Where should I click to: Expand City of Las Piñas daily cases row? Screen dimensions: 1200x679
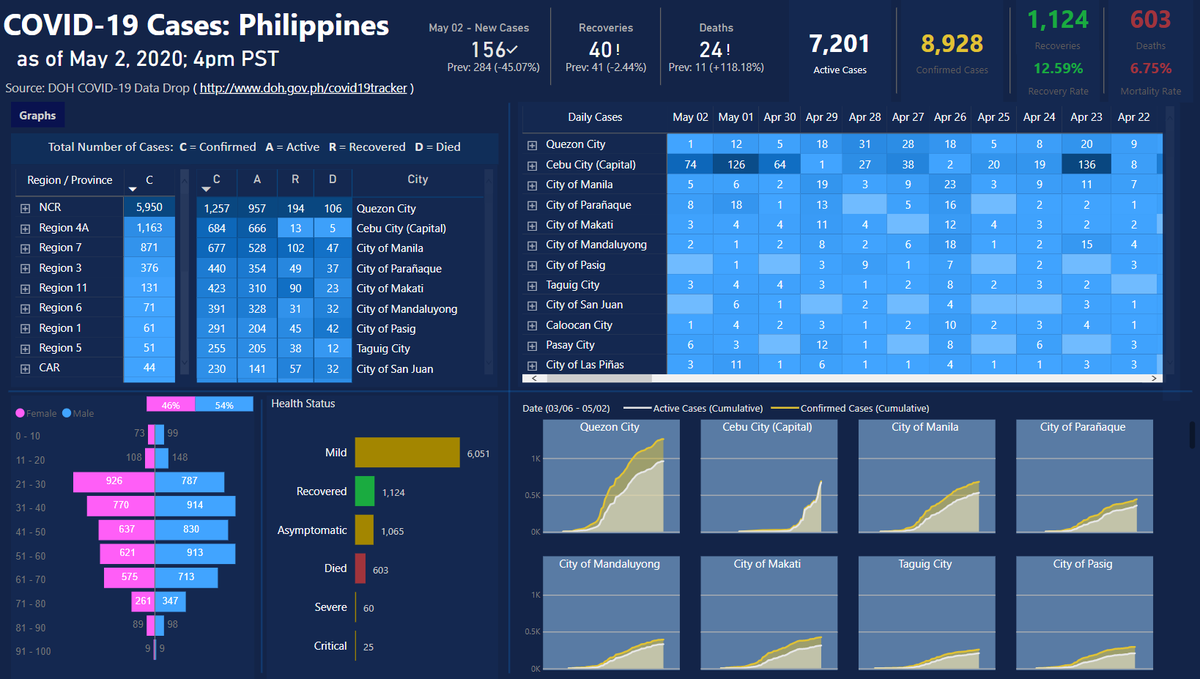(x=532, y=365)
